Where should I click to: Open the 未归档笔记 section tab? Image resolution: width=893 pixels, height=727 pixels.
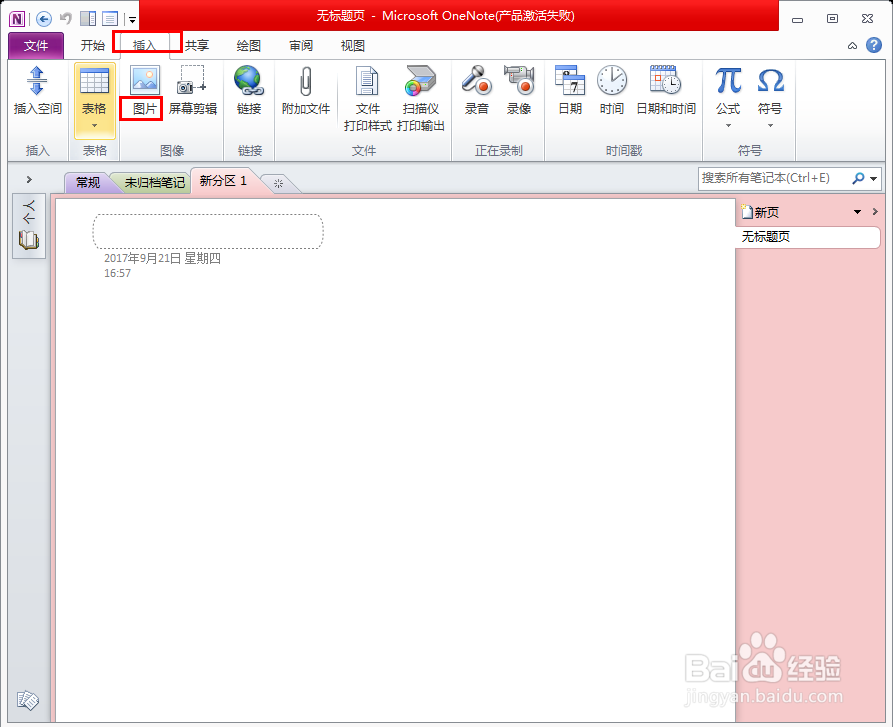154,182
